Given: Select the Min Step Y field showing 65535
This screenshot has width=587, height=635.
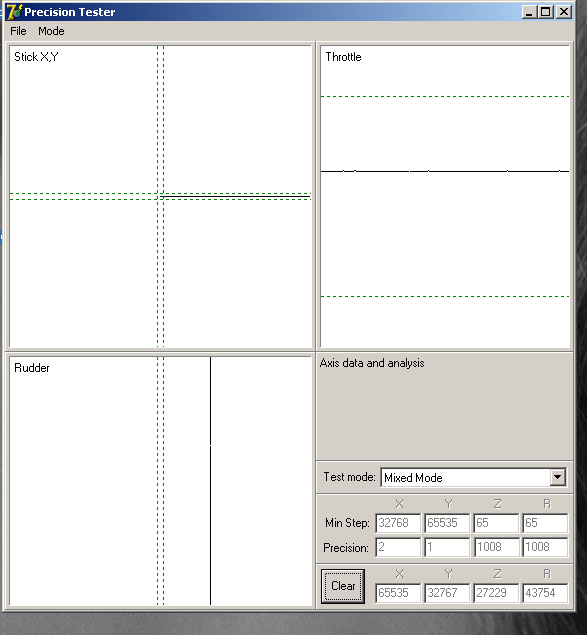Looking at the screenshot, I should point(447,523).
